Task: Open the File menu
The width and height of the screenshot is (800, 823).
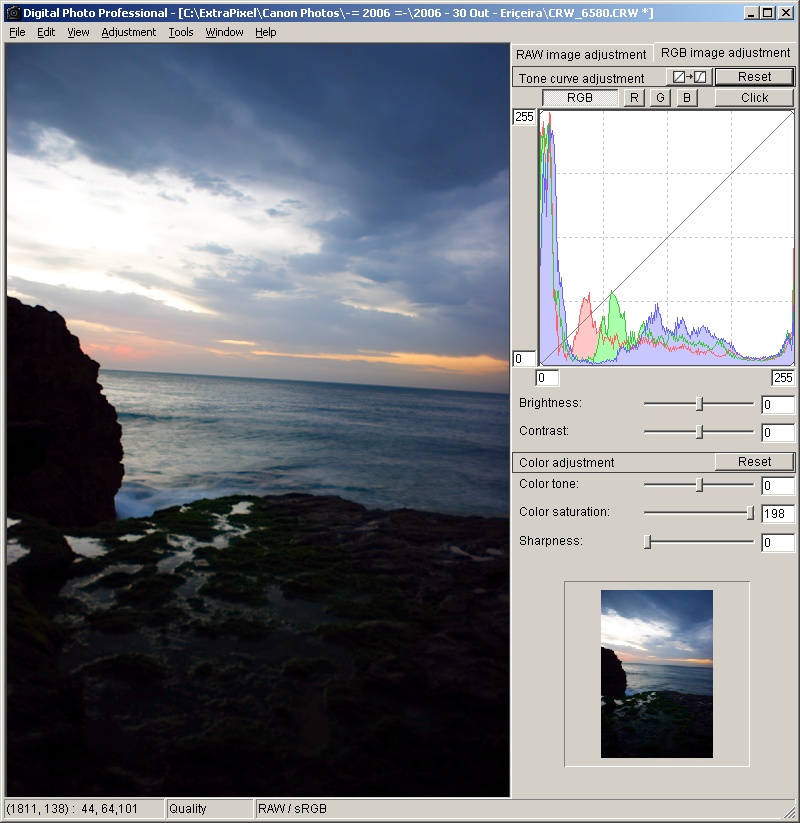Action: [17, 33]
